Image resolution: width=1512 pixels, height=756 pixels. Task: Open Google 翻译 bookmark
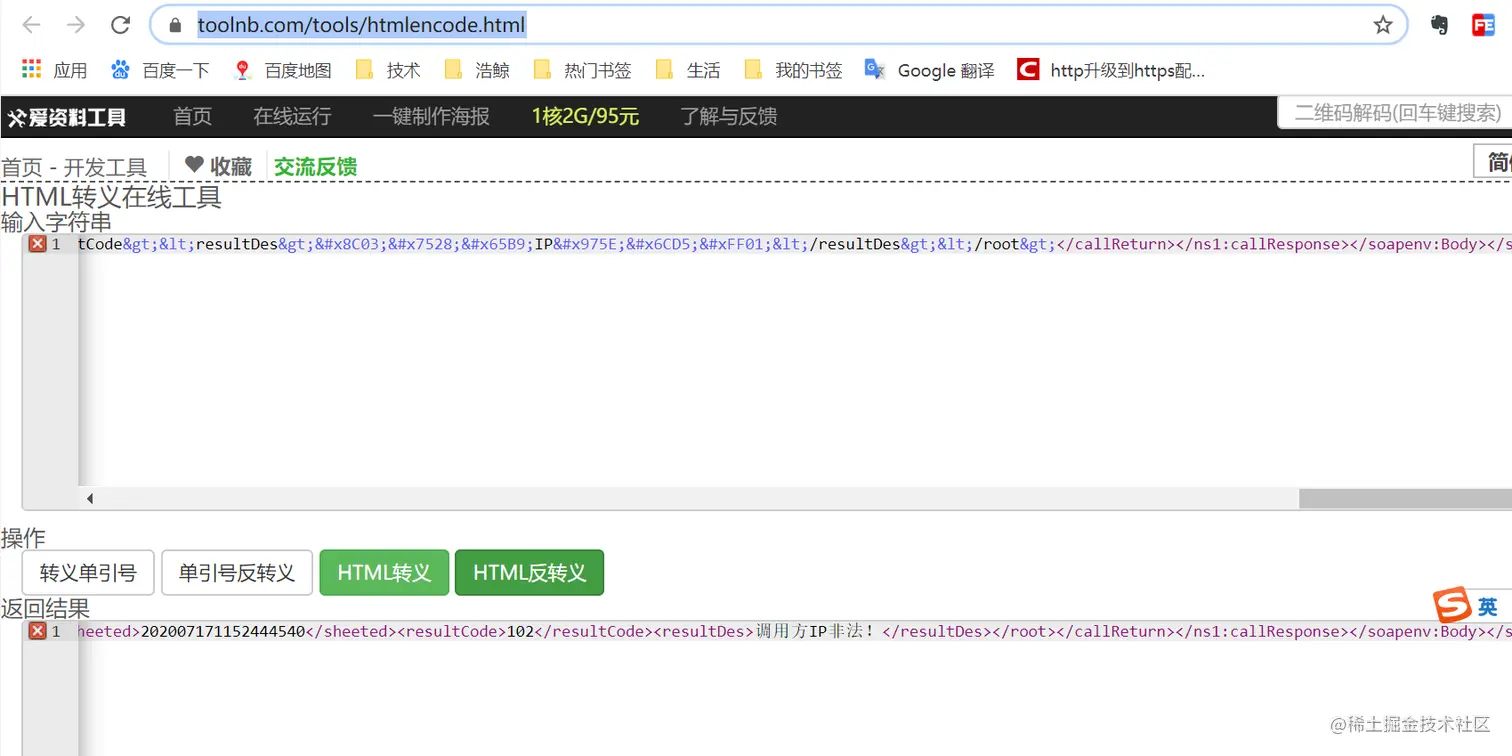click(x=930, y=70)
